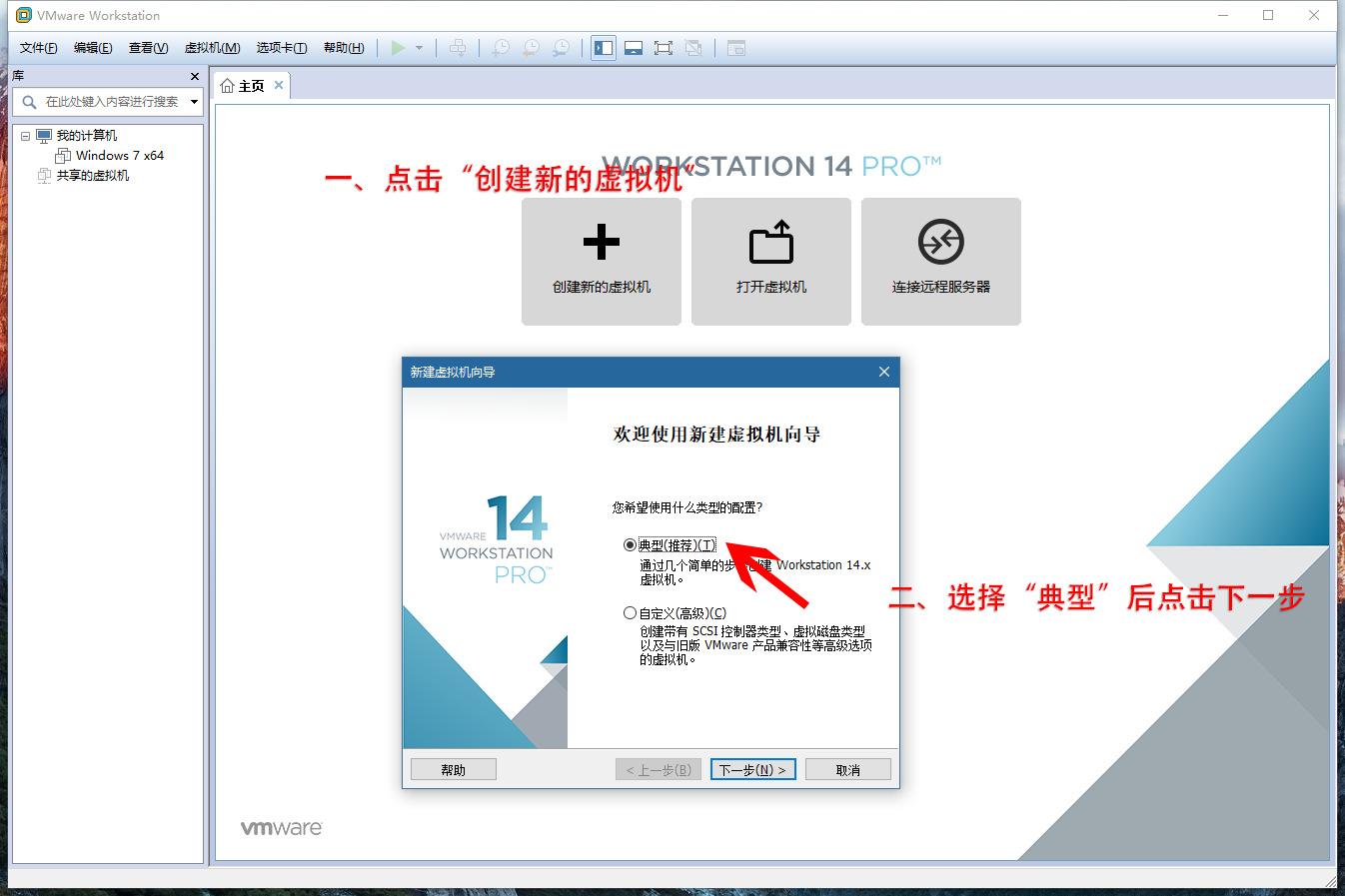Collapse the 我的计算机 tree node
The image size is (1345, 896).
pos(26,136)
